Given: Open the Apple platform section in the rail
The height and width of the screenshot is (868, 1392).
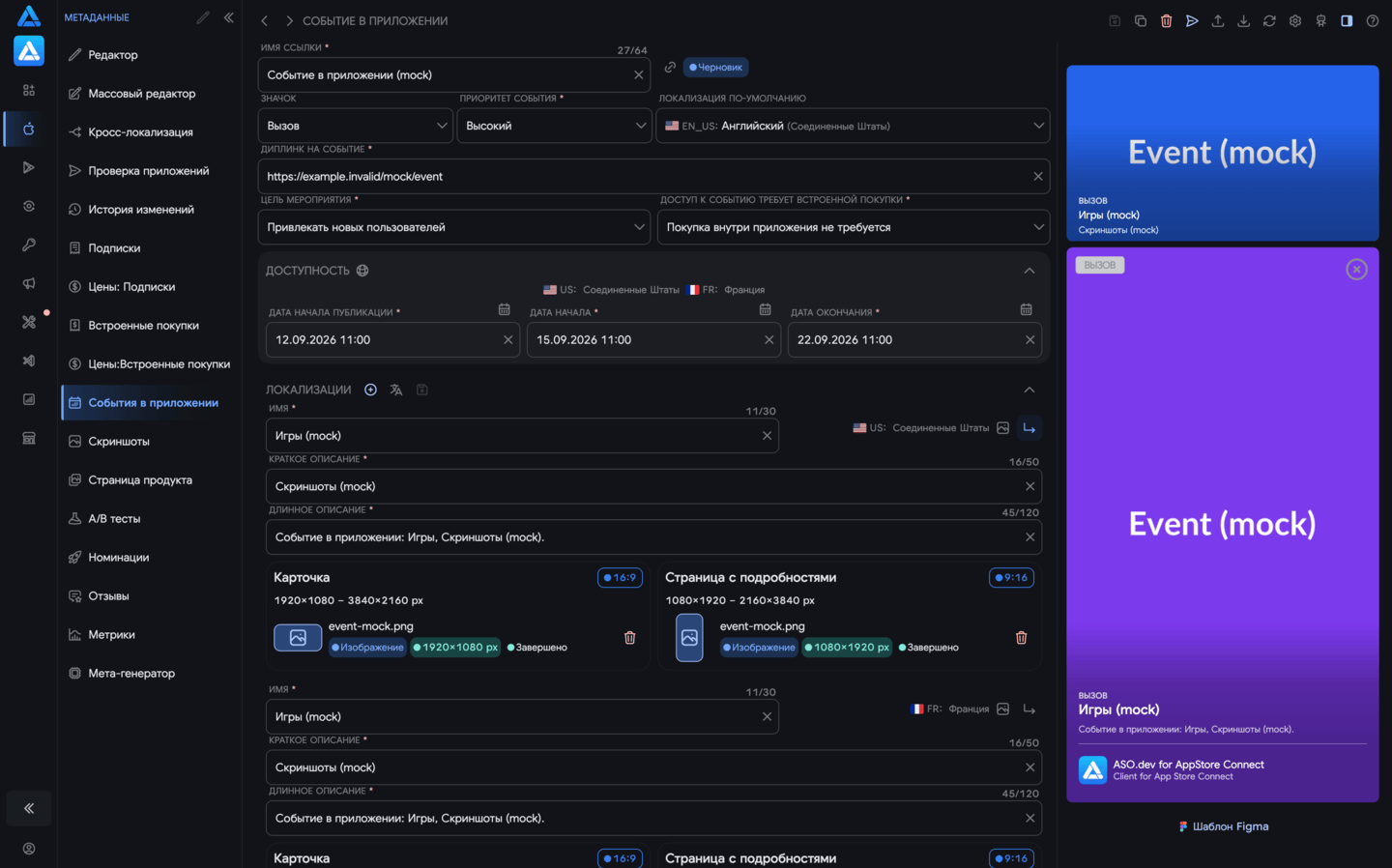Looking at the screenshot, I should tap(29, 129).
